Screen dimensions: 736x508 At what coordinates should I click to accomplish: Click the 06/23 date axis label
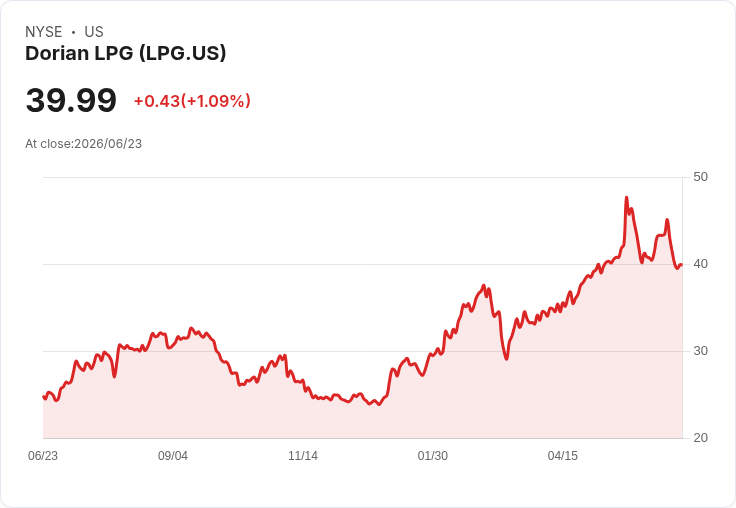pos(43,455)
